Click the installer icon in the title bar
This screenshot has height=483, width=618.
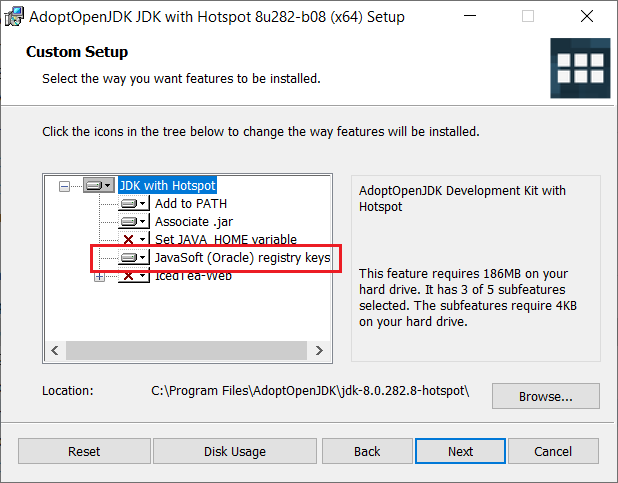14,17
